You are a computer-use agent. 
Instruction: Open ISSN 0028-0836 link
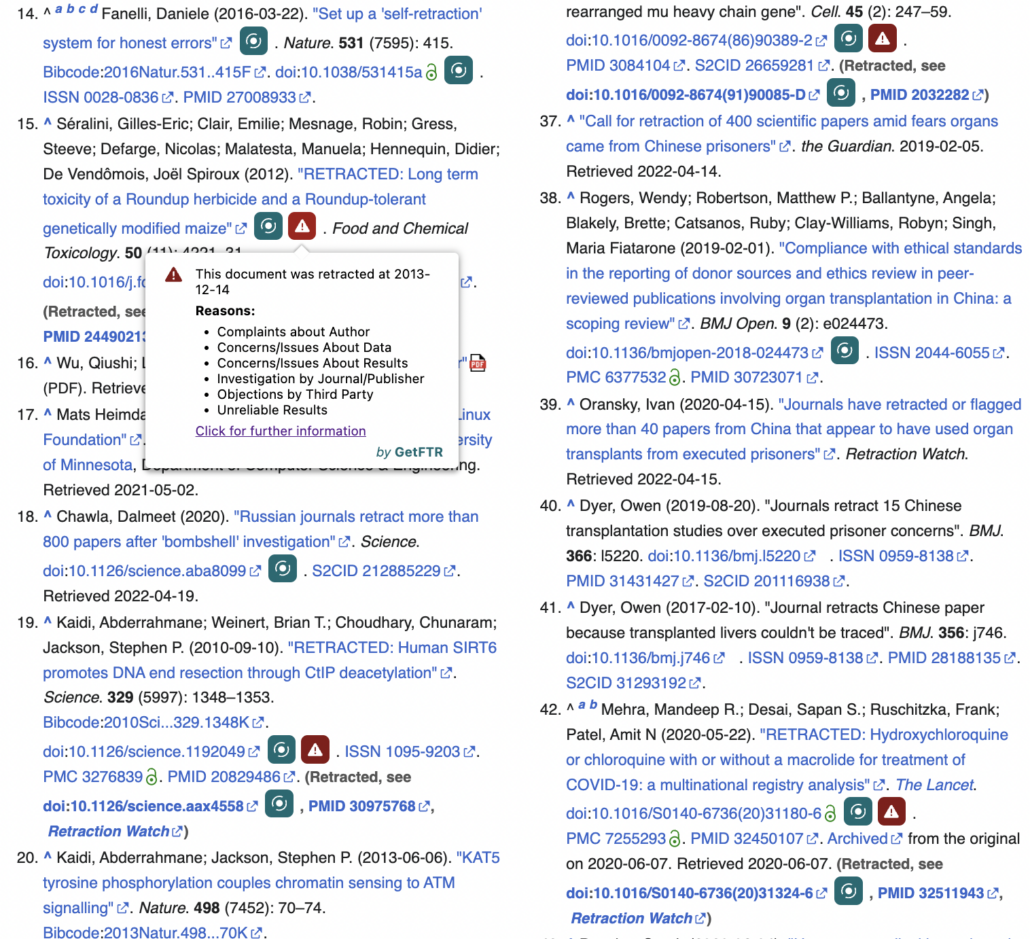[x=108, y=97]
